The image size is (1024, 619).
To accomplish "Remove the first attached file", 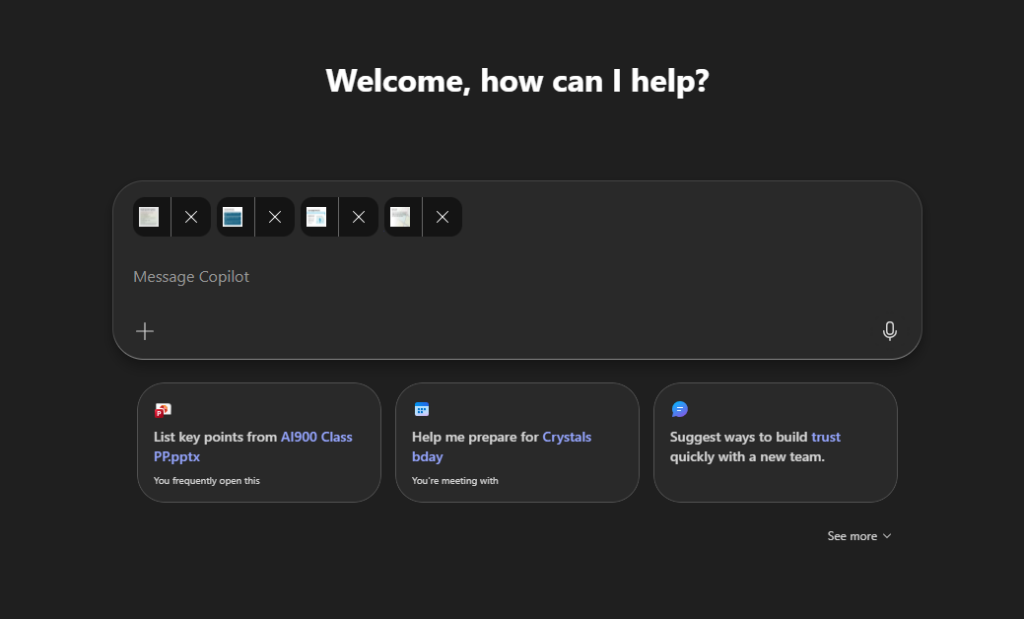I will click(191, 217).
